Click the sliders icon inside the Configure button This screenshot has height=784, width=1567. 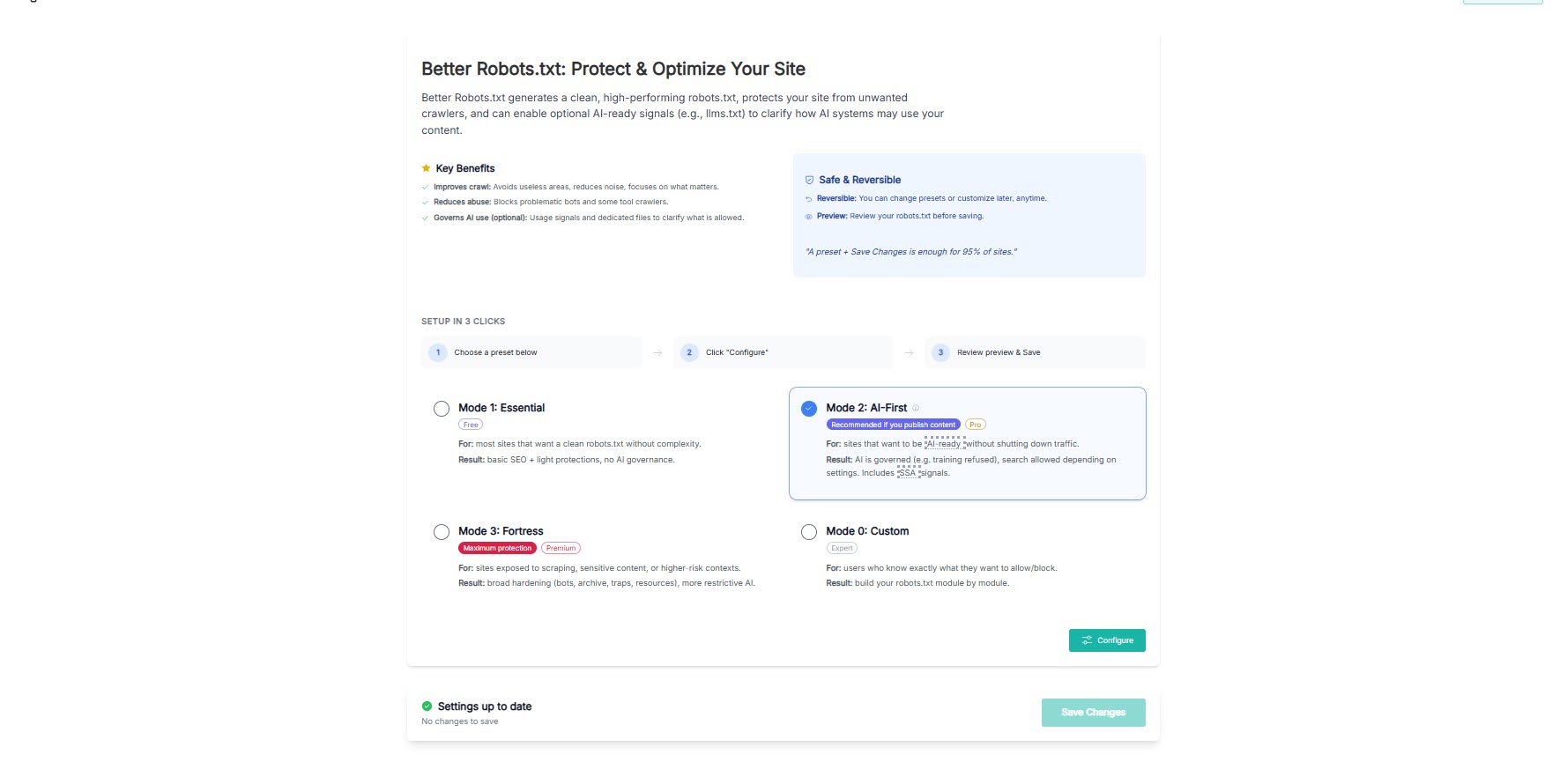(1087, 640)
